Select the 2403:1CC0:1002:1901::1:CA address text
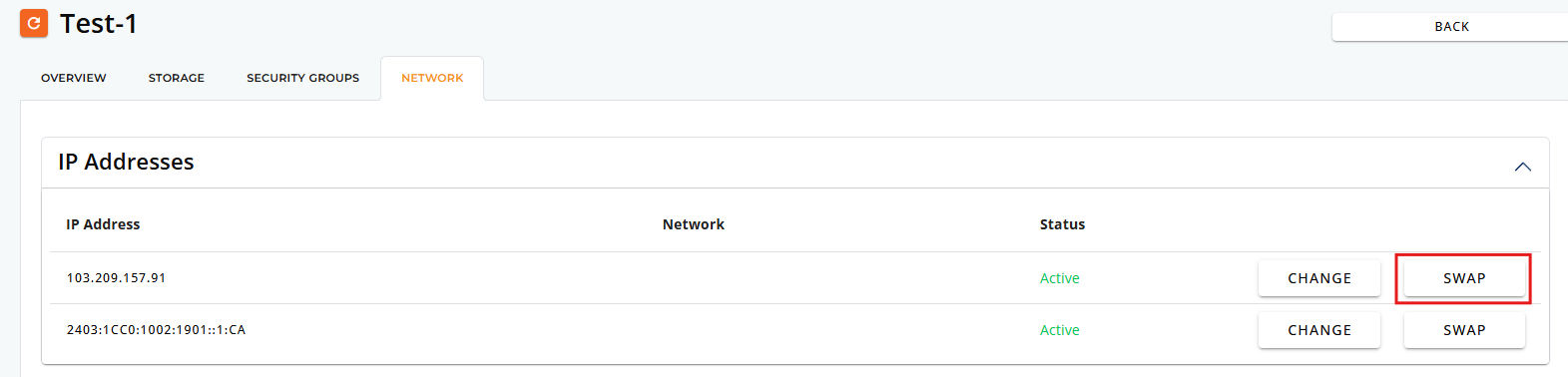The width and height of the screenshot is (1568, 377). [x=156, y=330]
